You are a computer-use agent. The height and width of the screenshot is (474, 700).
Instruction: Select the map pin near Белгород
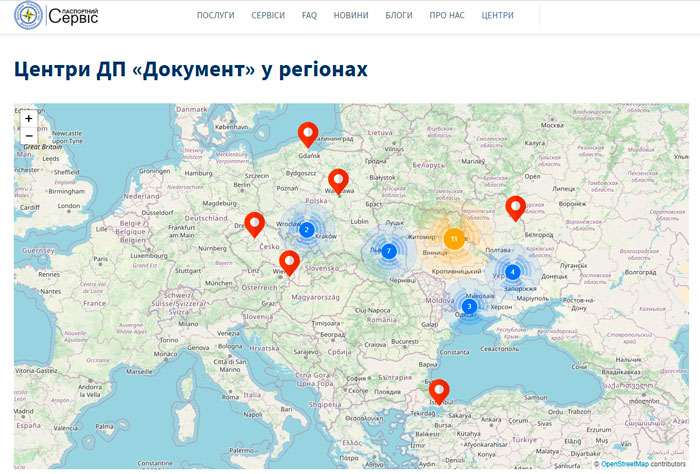pos(515,207)
